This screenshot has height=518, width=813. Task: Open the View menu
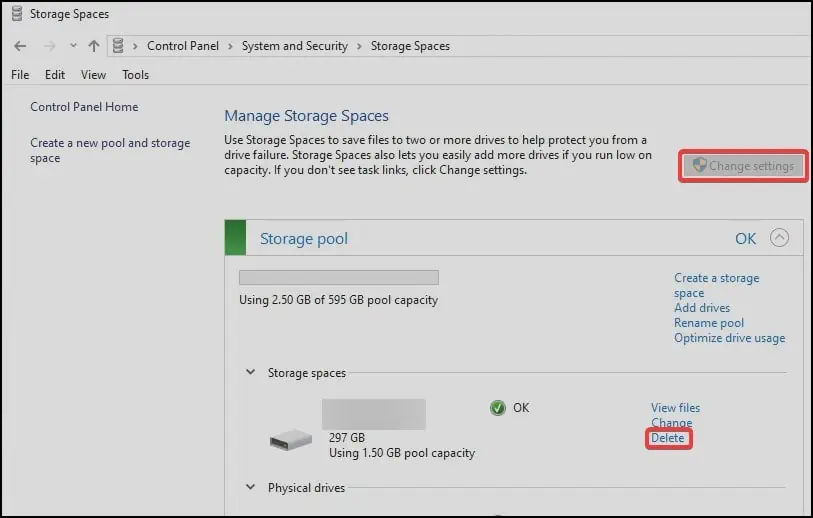(x=93, y=75)
